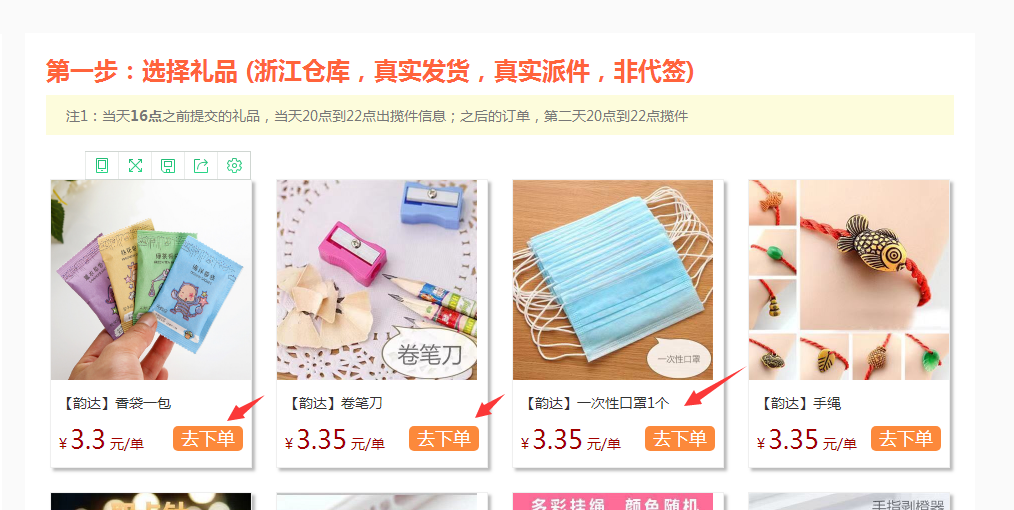Click 去下单 for 卷笔刀

(444, 438)
